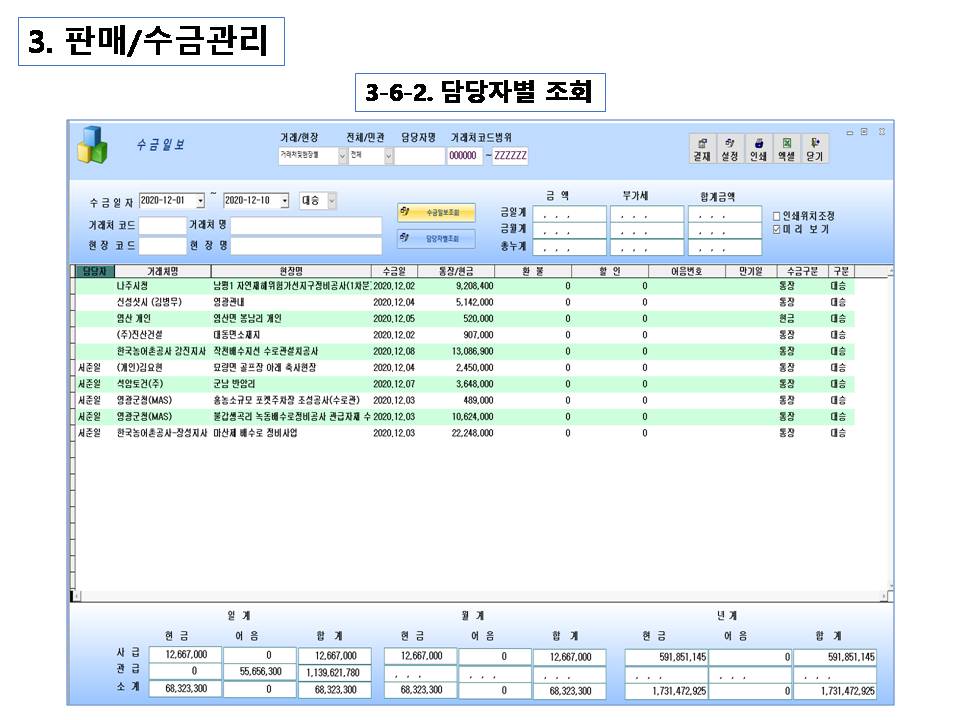Click the 거래처 명 input field
The image size is (960, 720).
[x=306, y=226]
